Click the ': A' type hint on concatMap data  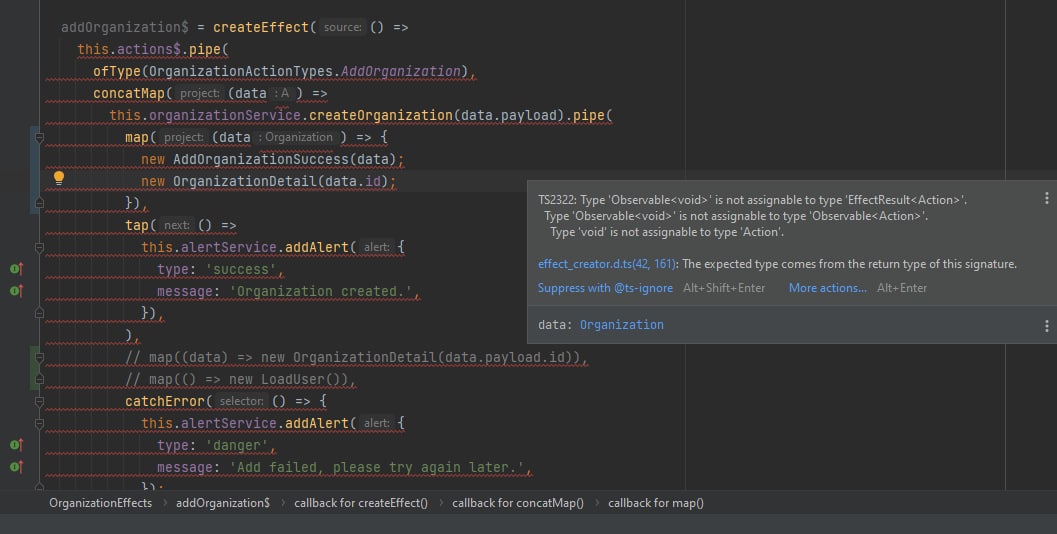[282, 93]
